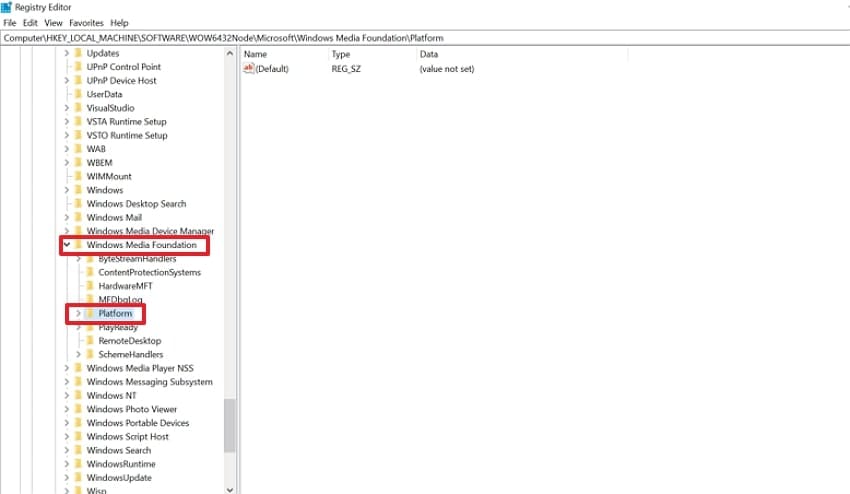Expand the Windows Search key
850x494 pixels.
point(67,450)
